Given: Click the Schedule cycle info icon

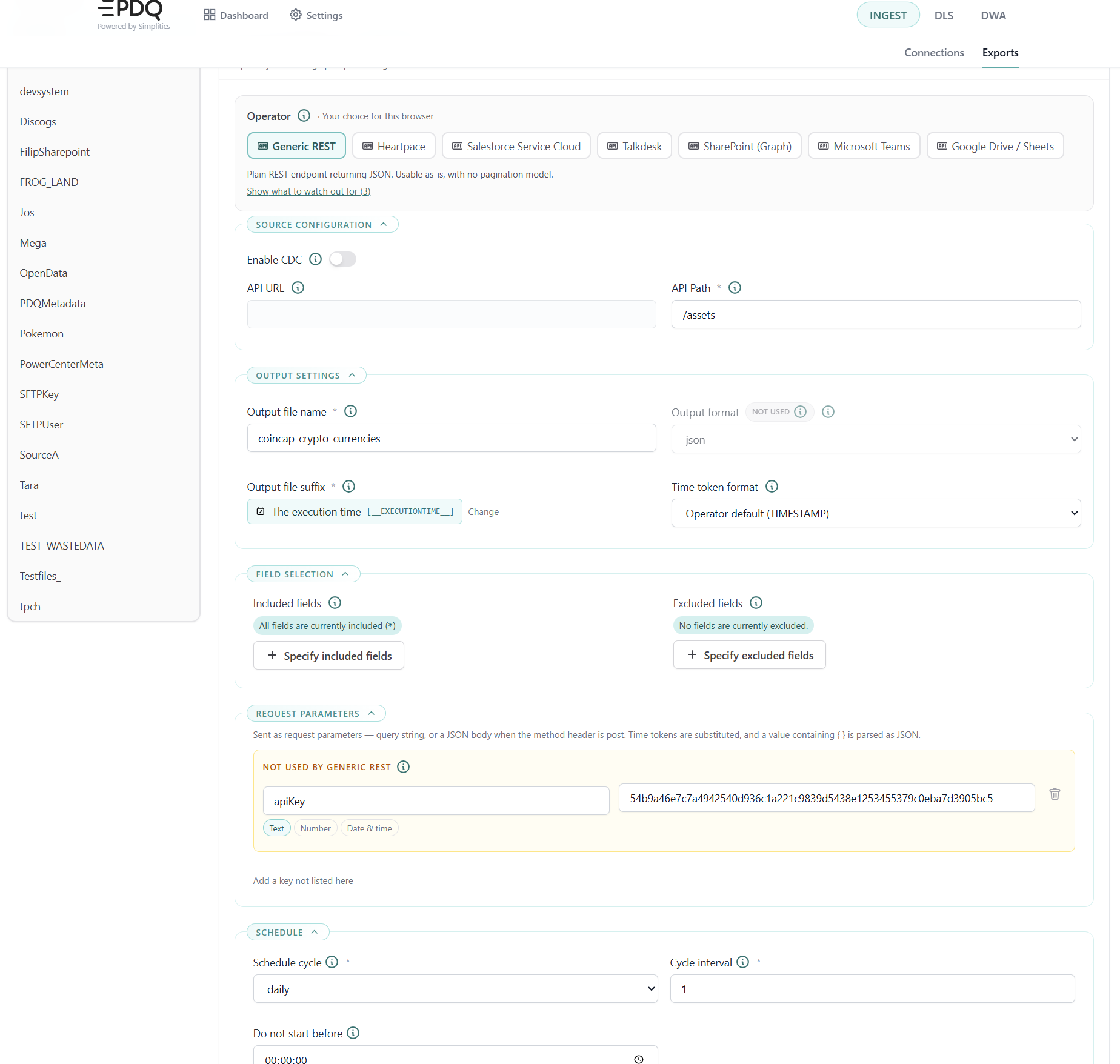Looking at the screenshot, I should tap(332, 962).
